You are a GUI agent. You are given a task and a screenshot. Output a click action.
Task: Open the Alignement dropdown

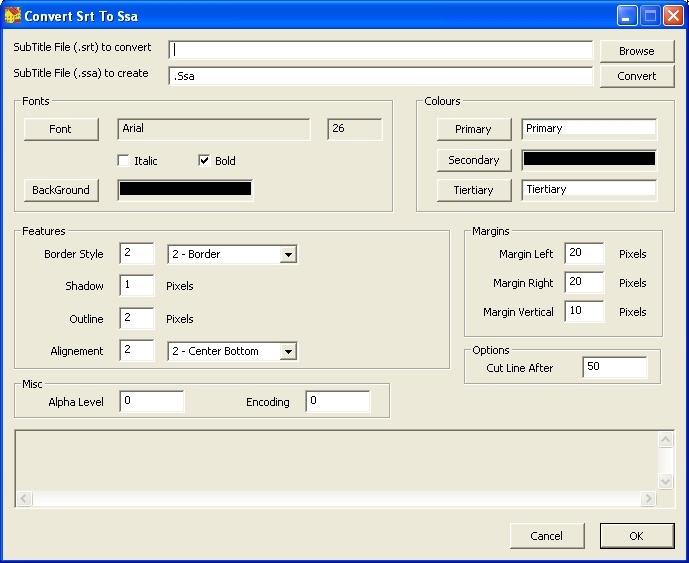(x=288, y=352)
